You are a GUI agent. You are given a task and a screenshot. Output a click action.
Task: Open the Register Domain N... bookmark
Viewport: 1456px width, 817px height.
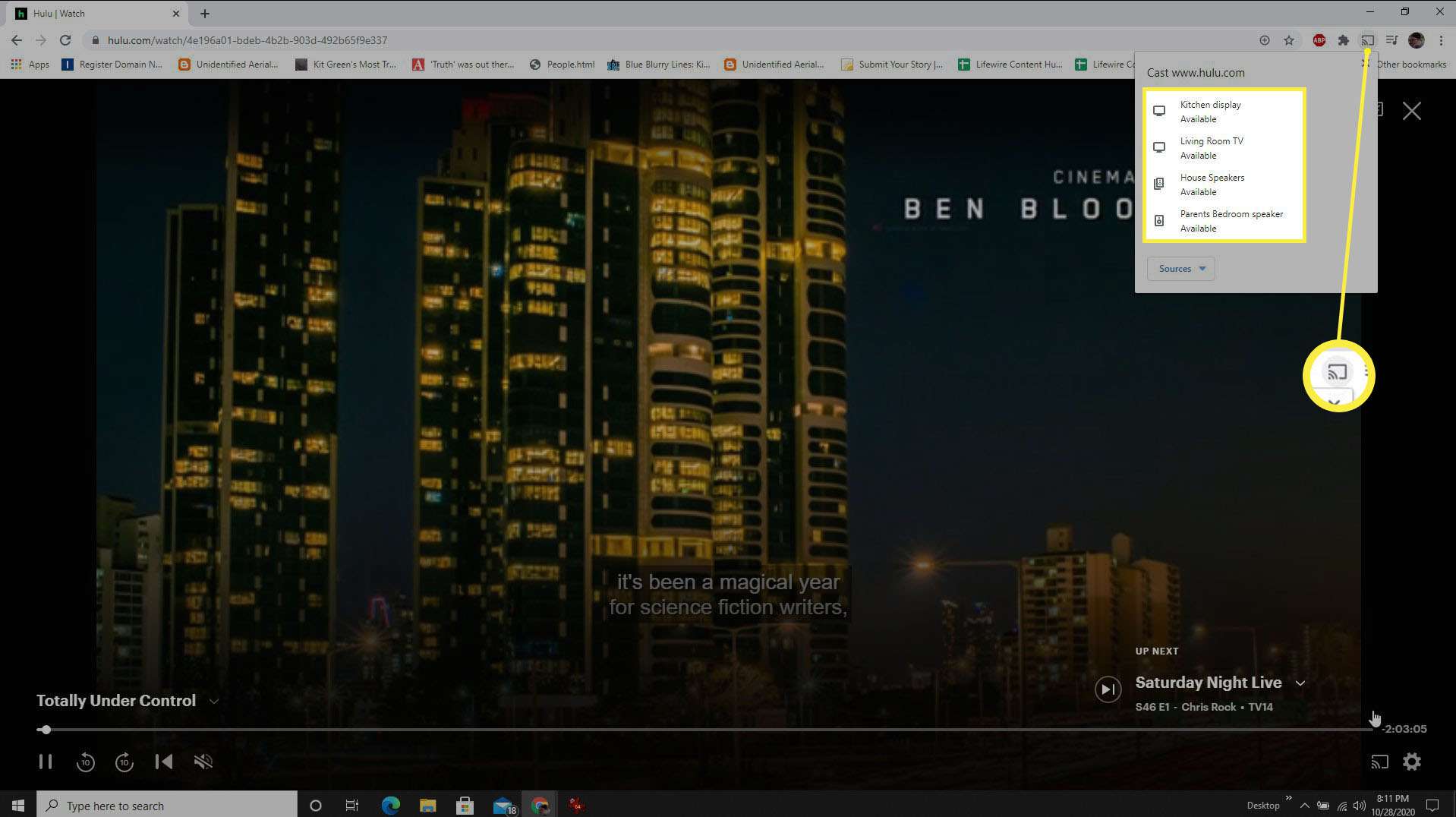pyautogui.click(x=112, y=65)
